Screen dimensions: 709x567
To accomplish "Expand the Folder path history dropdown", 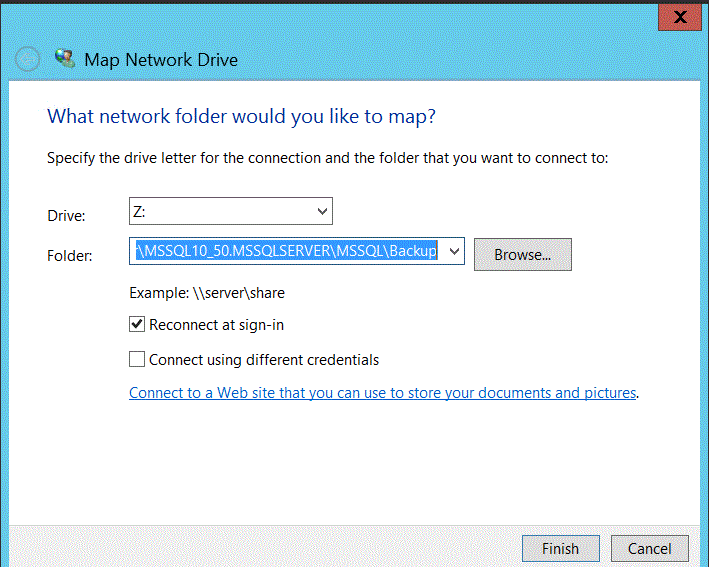I will [454, 251].
